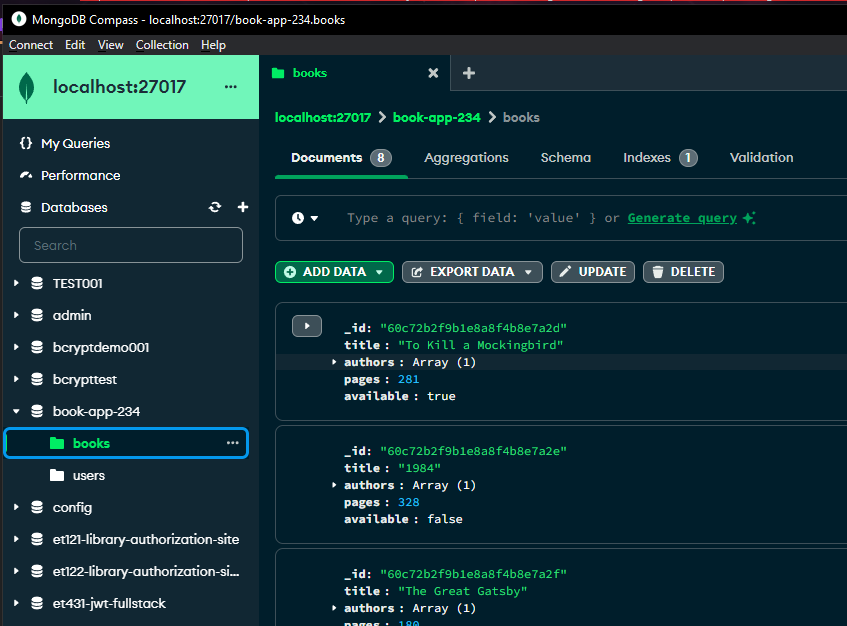Expand the bcrypttest database
Screen dimensions: 847x626
pos(16,379)
